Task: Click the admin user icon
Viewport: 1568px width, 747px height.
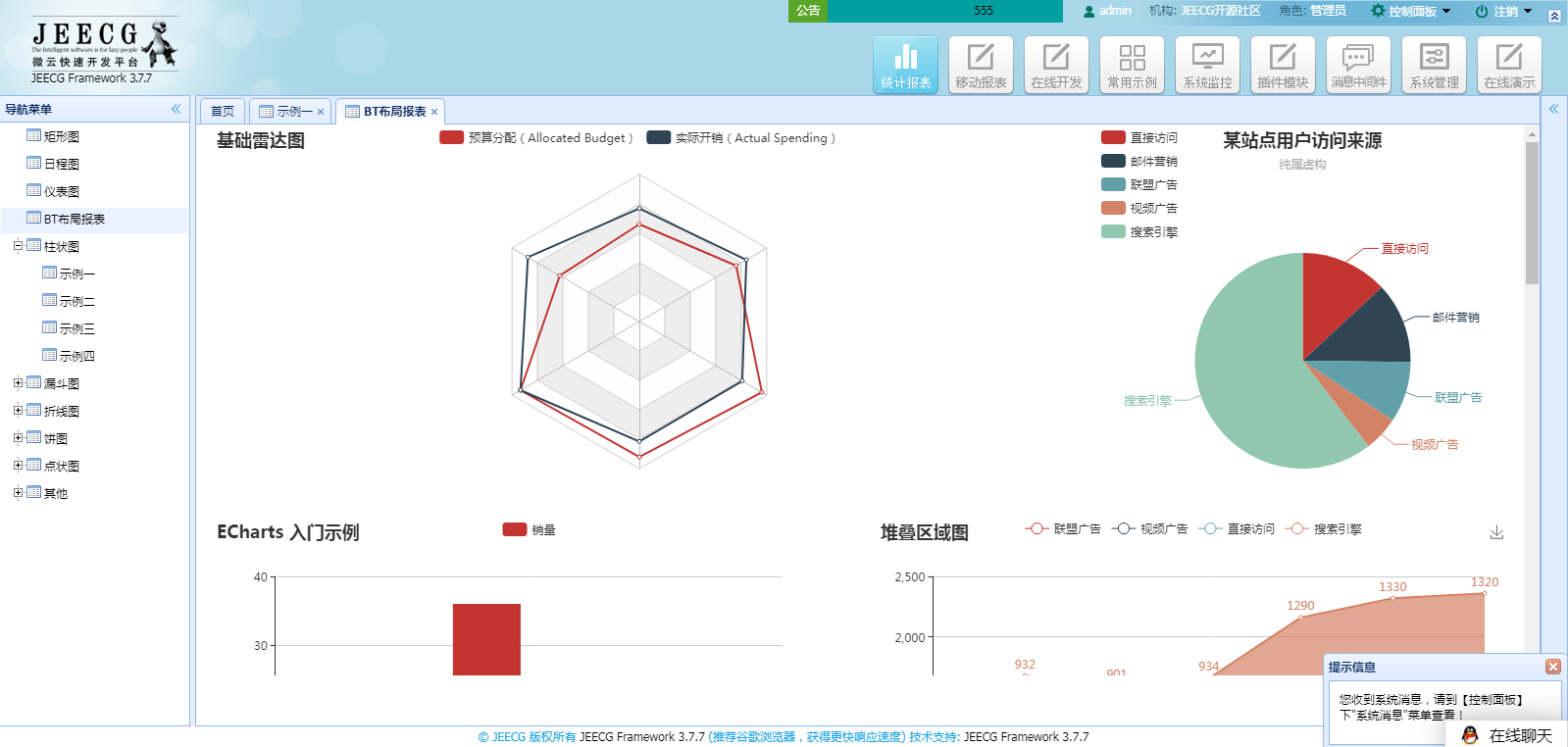Action: click(1088, 12)
